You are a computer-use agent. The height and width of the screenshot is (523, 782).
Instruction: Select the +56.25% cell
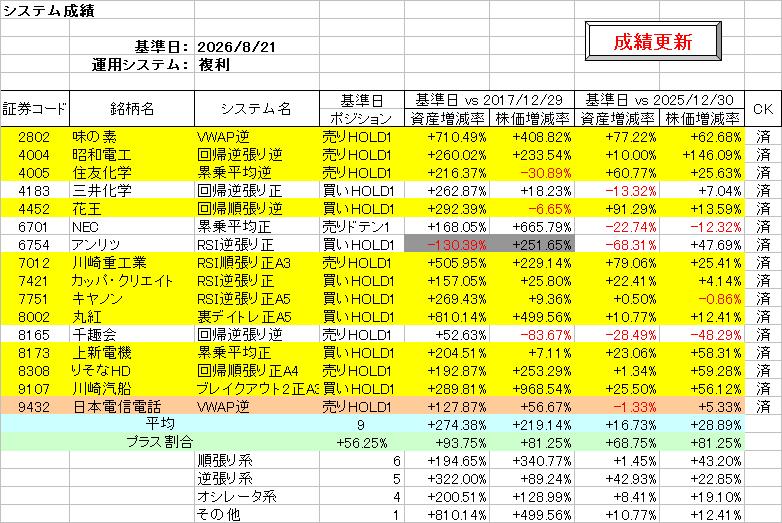[x=362, y=442]
